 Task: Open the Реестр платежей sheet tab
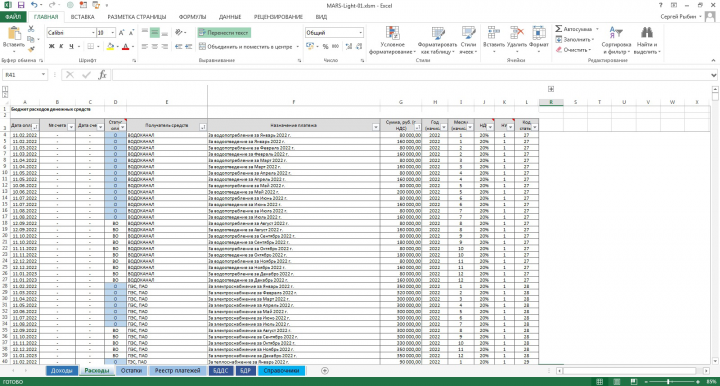coord(177,371)
